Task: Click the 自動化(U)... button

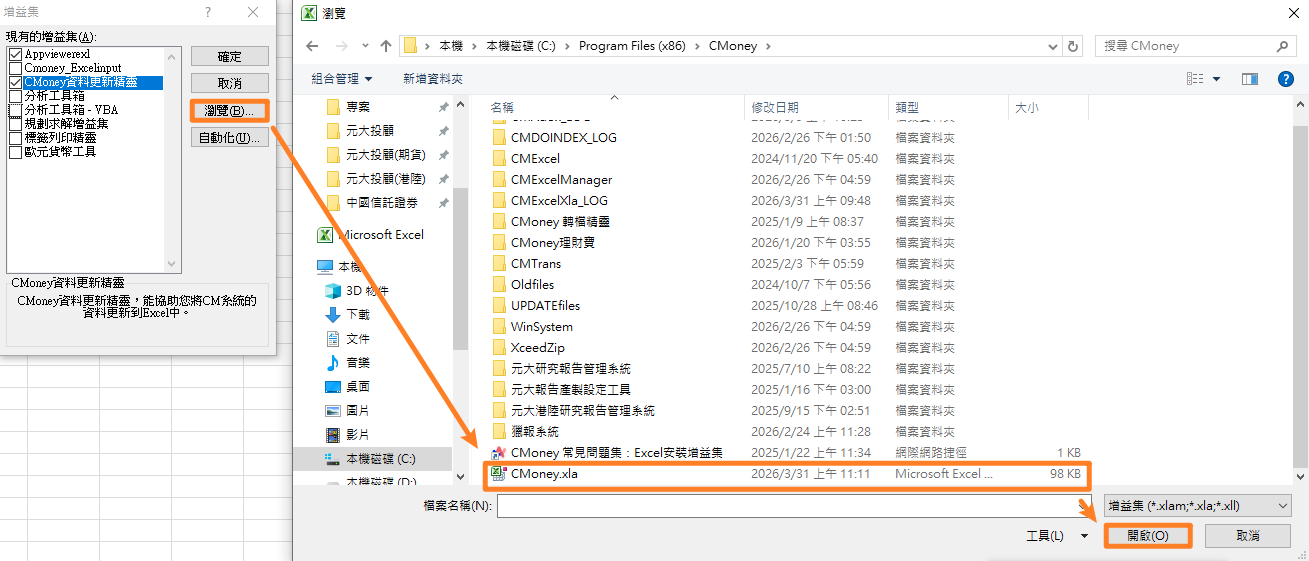Action: (230, 137)
